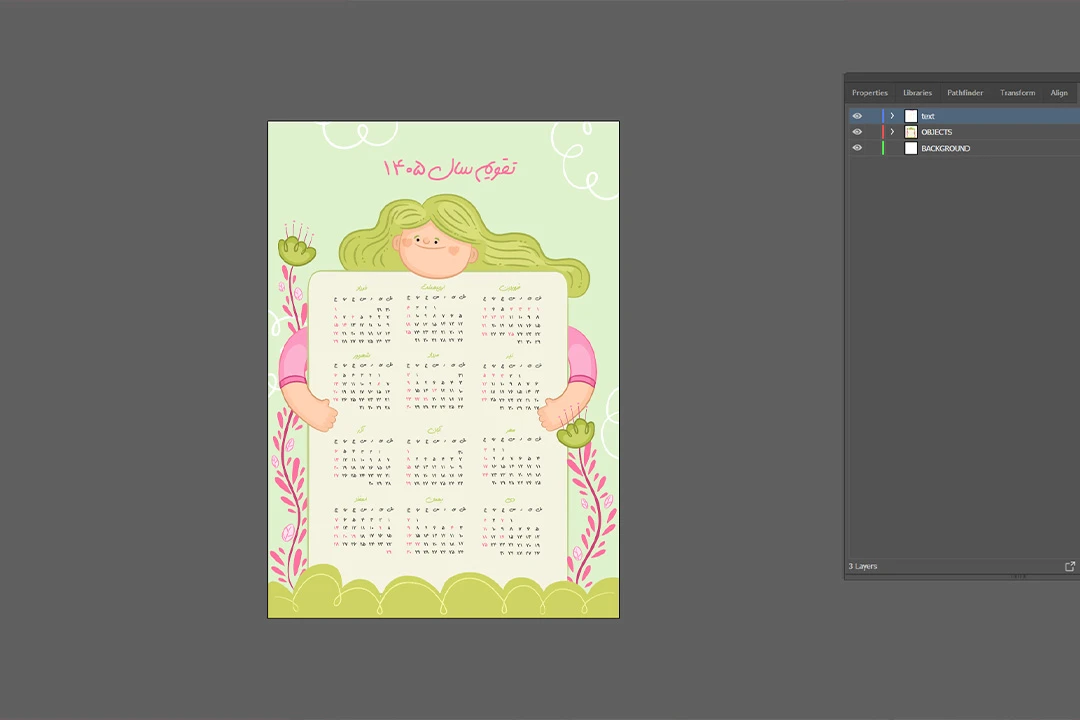Hide the BACKGROUND layer via eye icon
Image resolution: width=1080 pixels, height=720 pixels.
point(857,148)
